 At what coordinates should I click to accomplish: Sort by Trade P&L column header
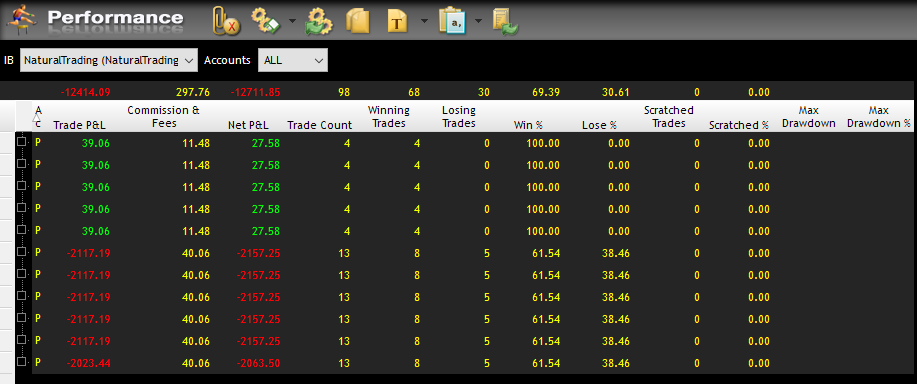pos(80,124)
